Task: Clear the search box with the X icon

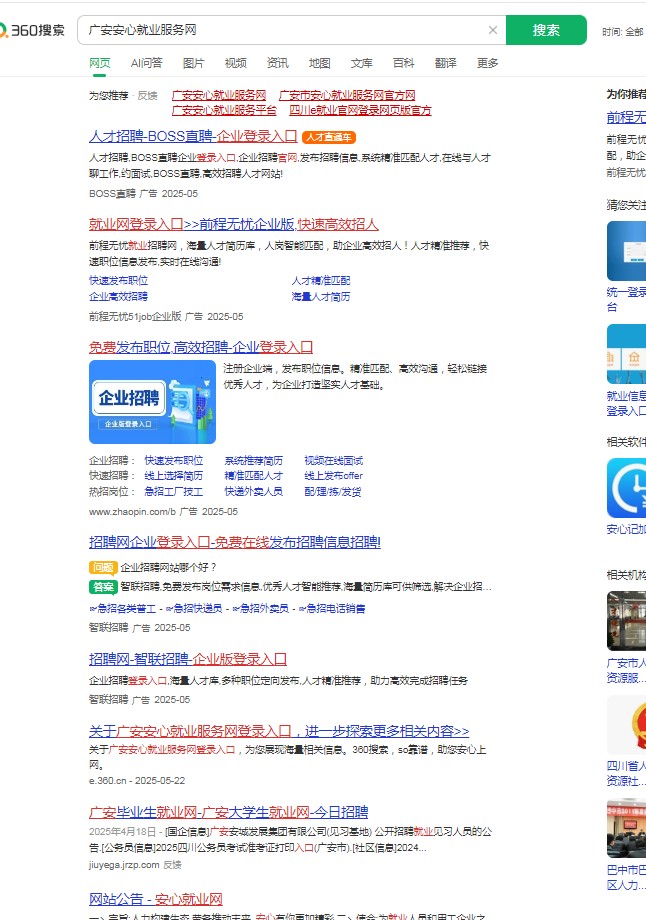Action: [x=492, y=31]
